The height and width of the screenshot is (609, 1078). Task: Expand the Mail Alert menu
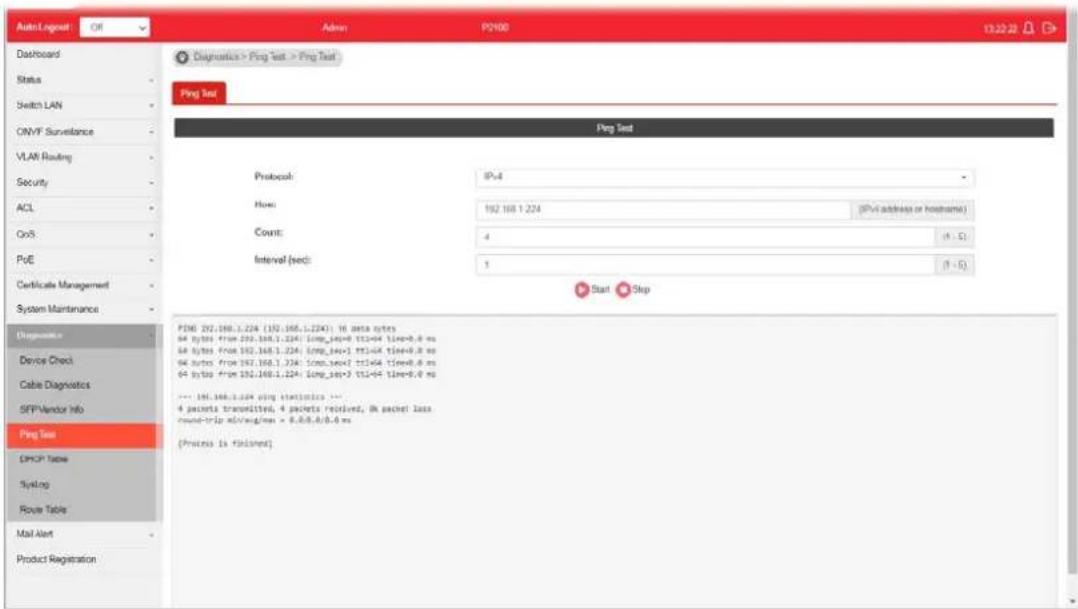click(82, 534)
